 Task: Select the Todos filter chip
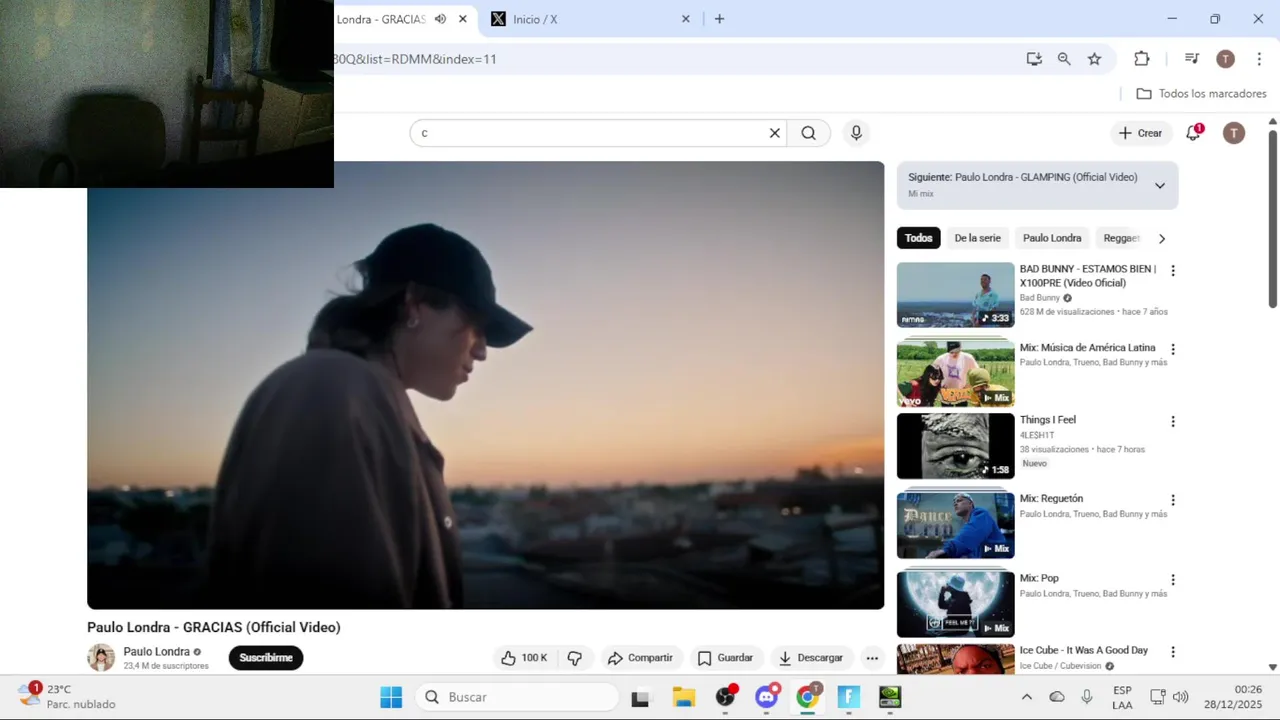click(x=918, y=238)
